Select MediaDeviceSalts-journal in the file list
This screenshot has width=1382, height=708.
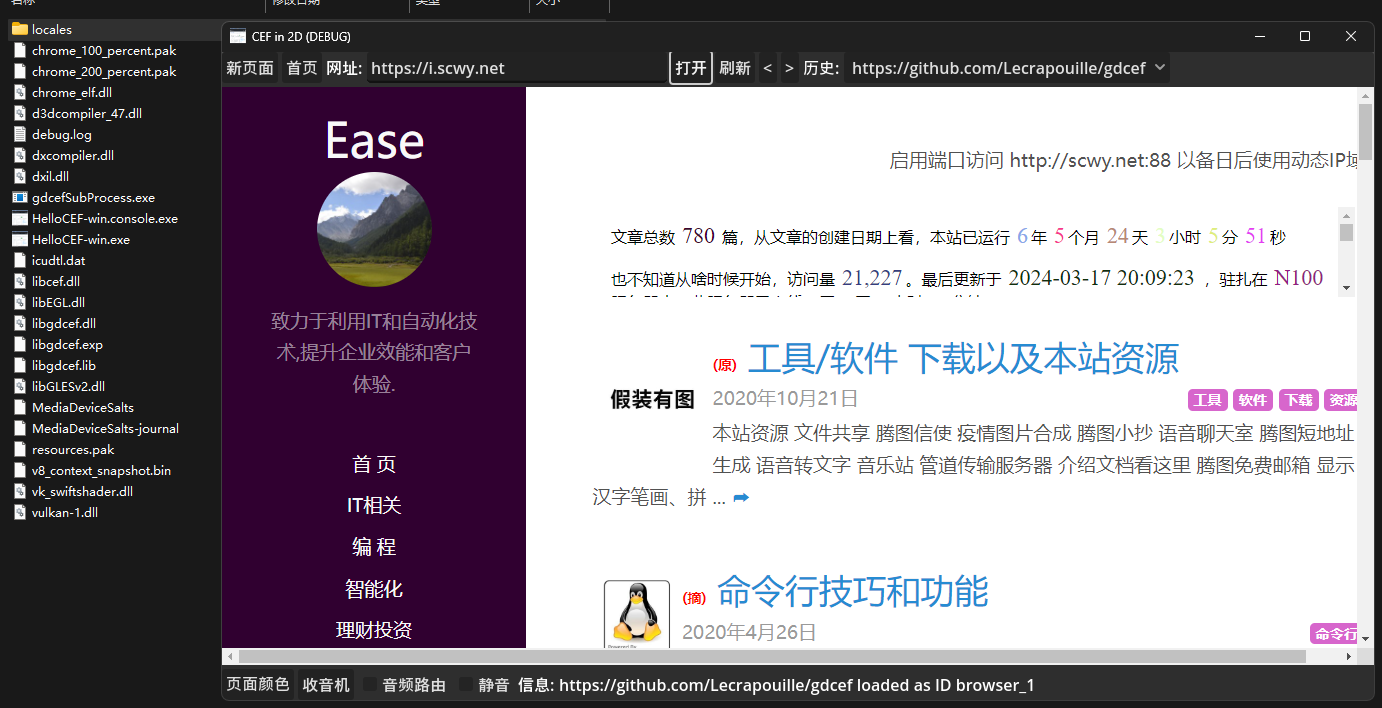(x=105, y=429)
